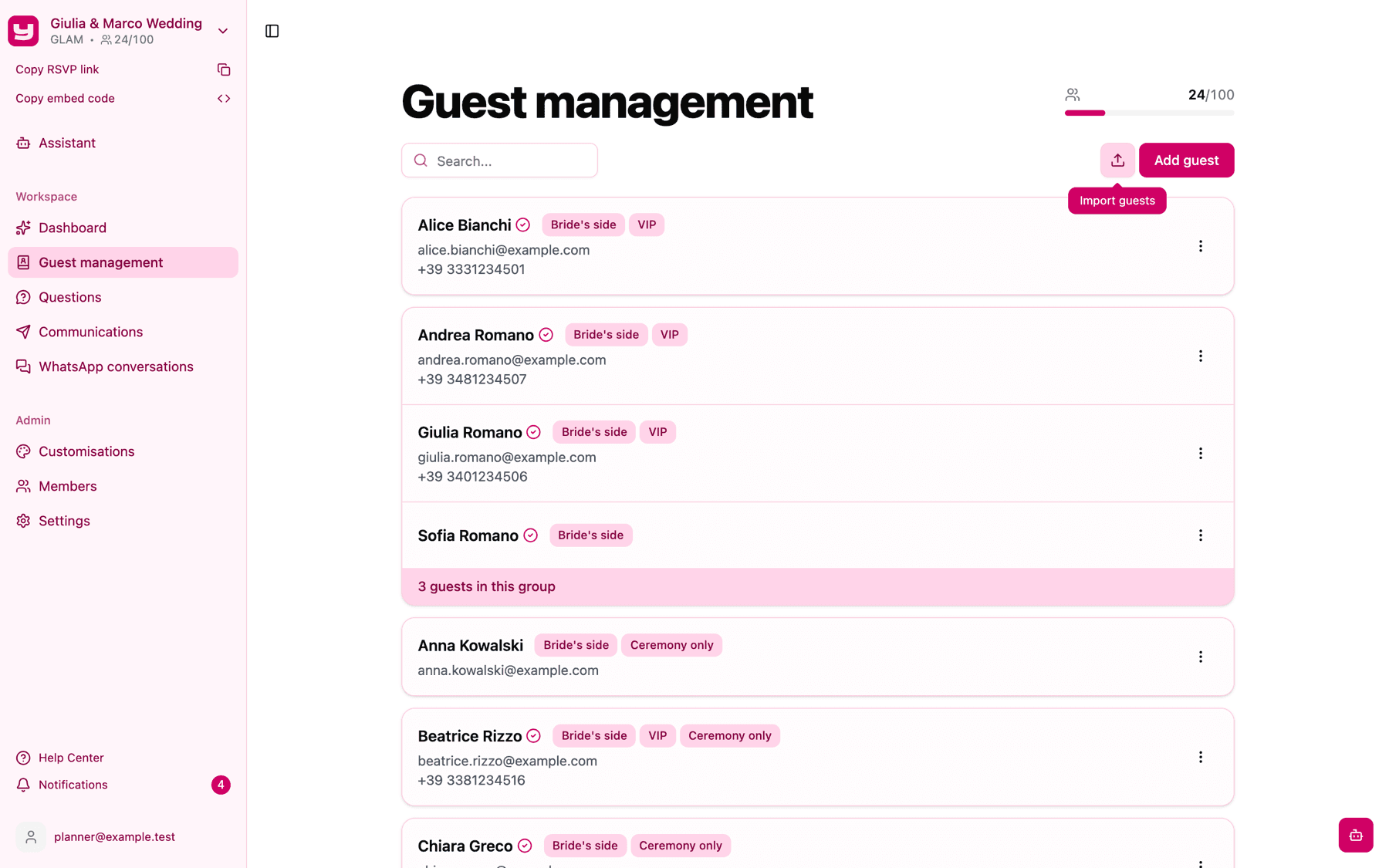
Task: Open Settings page
Action: click(x=123, y=521)
